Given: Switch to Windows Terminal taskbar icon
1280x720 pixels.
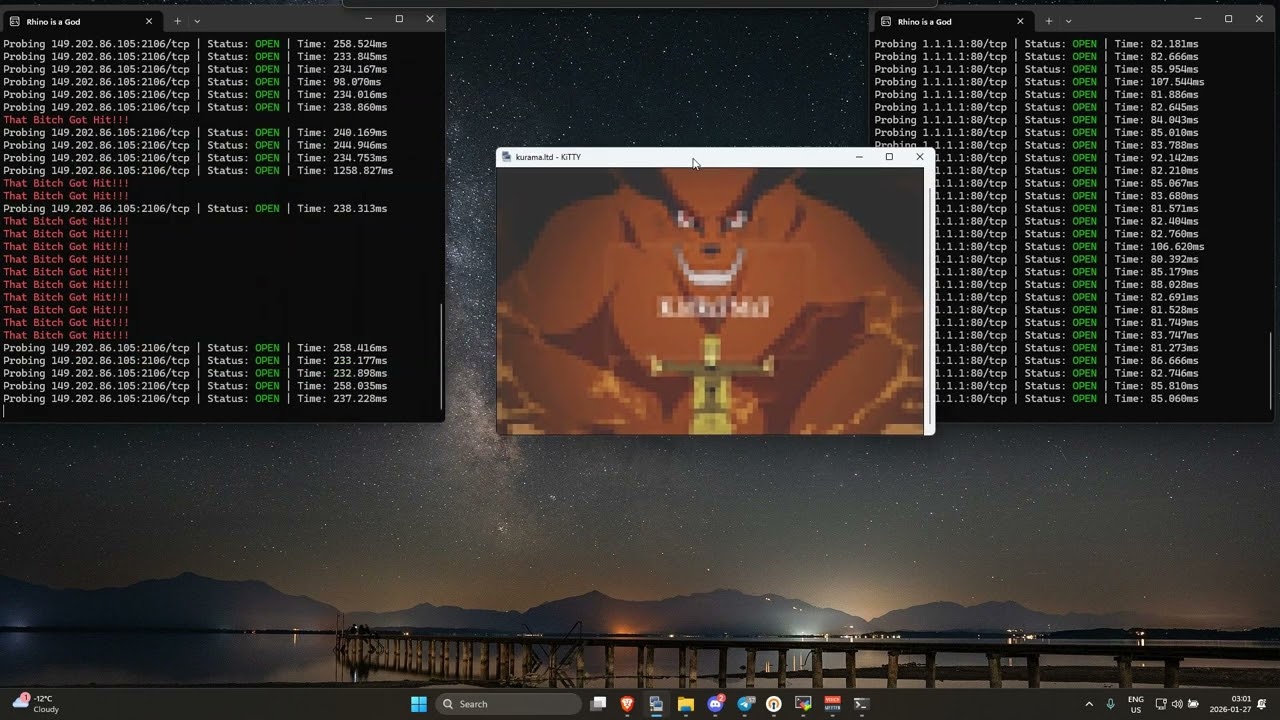Looking at the screenshot, I should (x=861, y=704).
